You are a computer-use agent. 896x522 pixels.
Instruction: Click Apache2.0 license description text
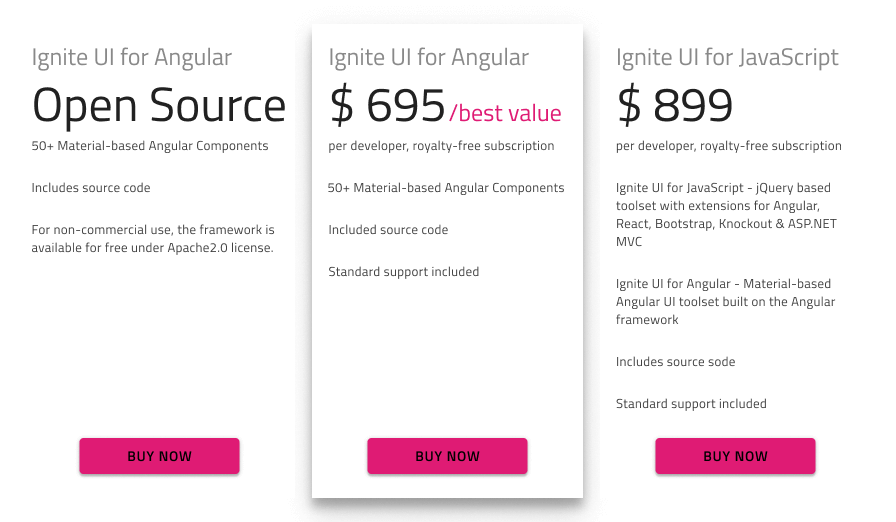pyautogui.click(x=153, y=239)
